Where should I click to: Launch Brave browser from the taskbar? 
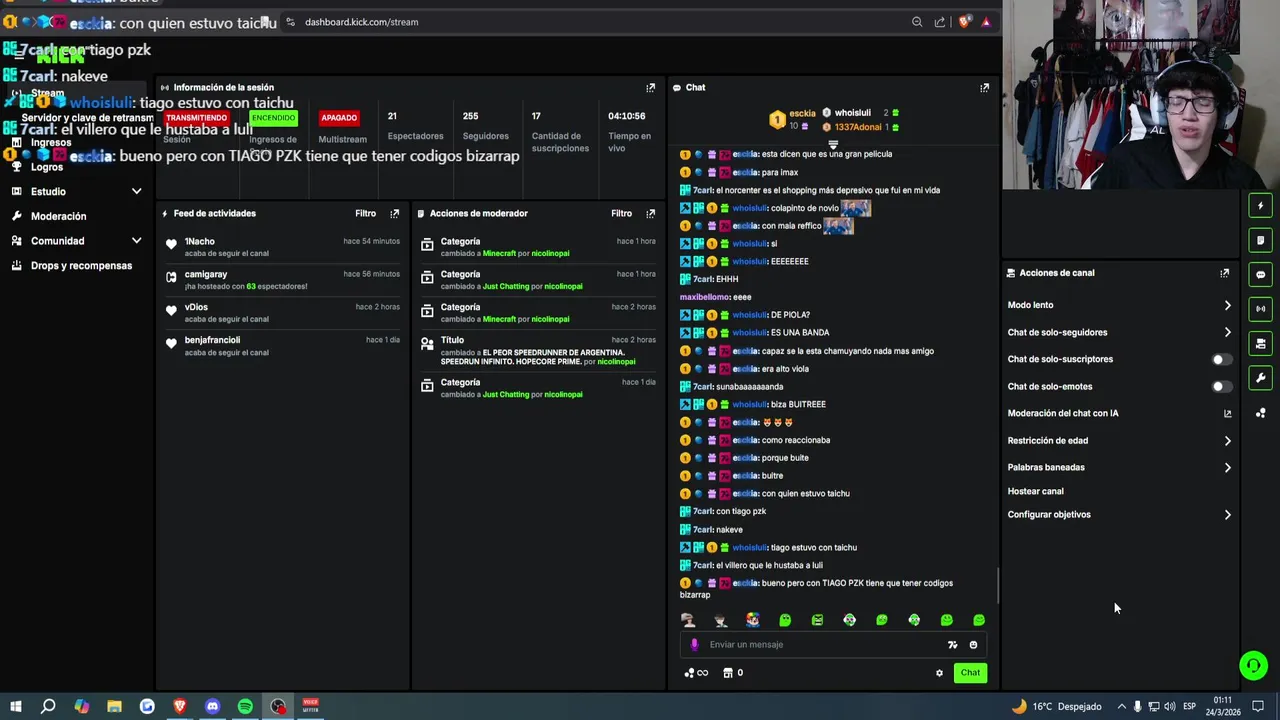[x=180, y=706]
